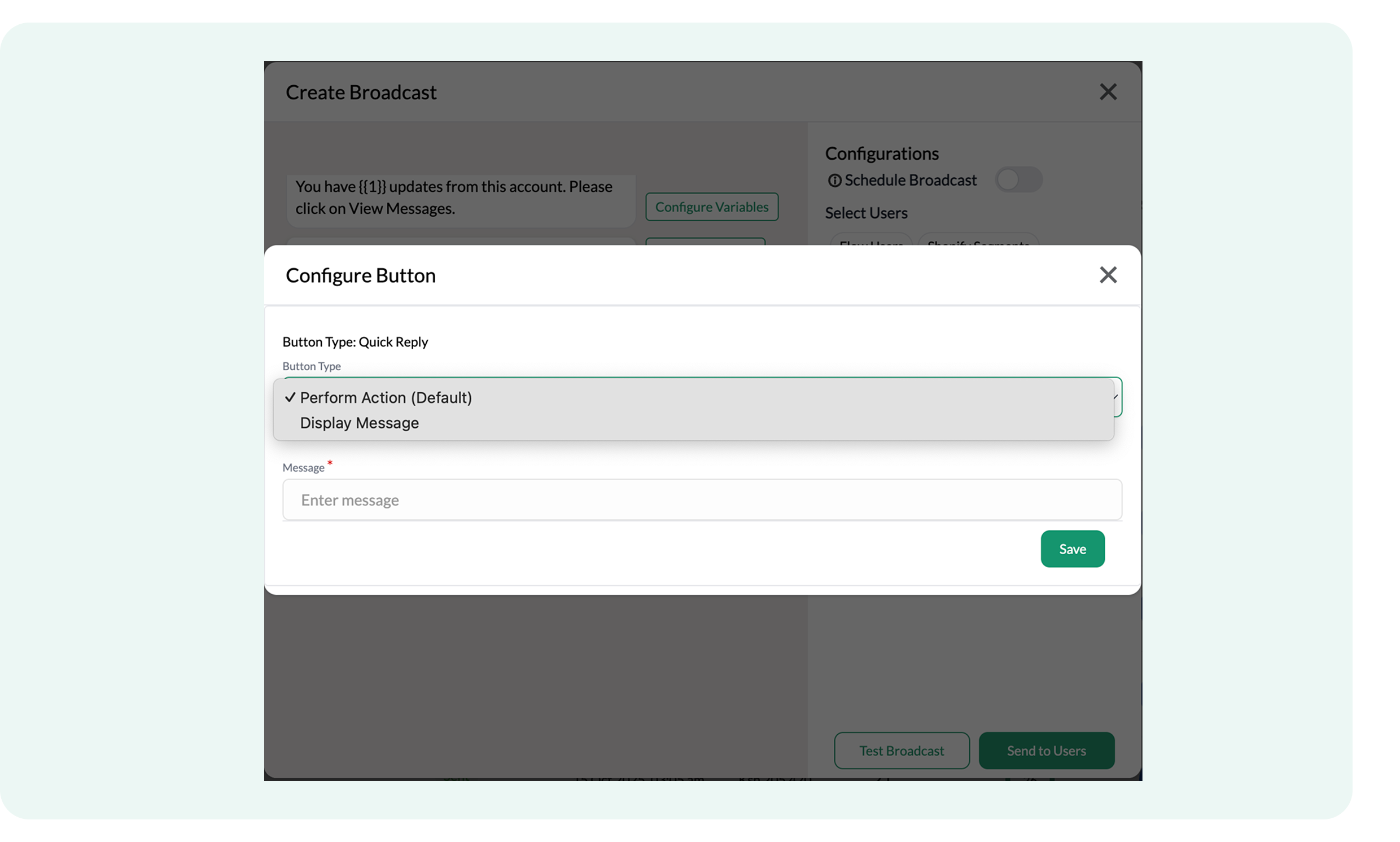Click the checkmark beside Perform Action
1400x842 pixels.
click(290, 398)
